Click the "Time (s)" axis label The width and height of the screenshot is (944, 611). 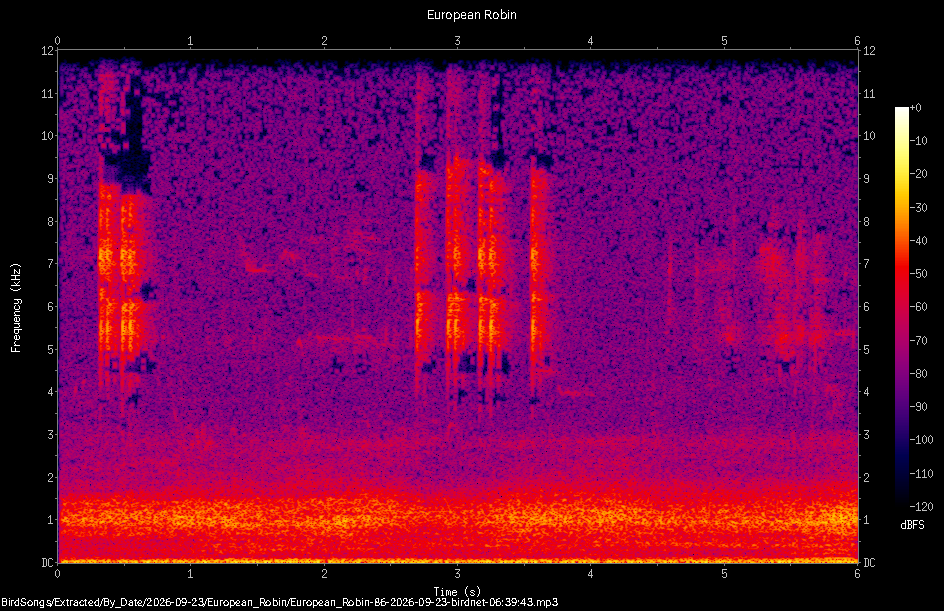pyautogui.click(x=457, y=592)
